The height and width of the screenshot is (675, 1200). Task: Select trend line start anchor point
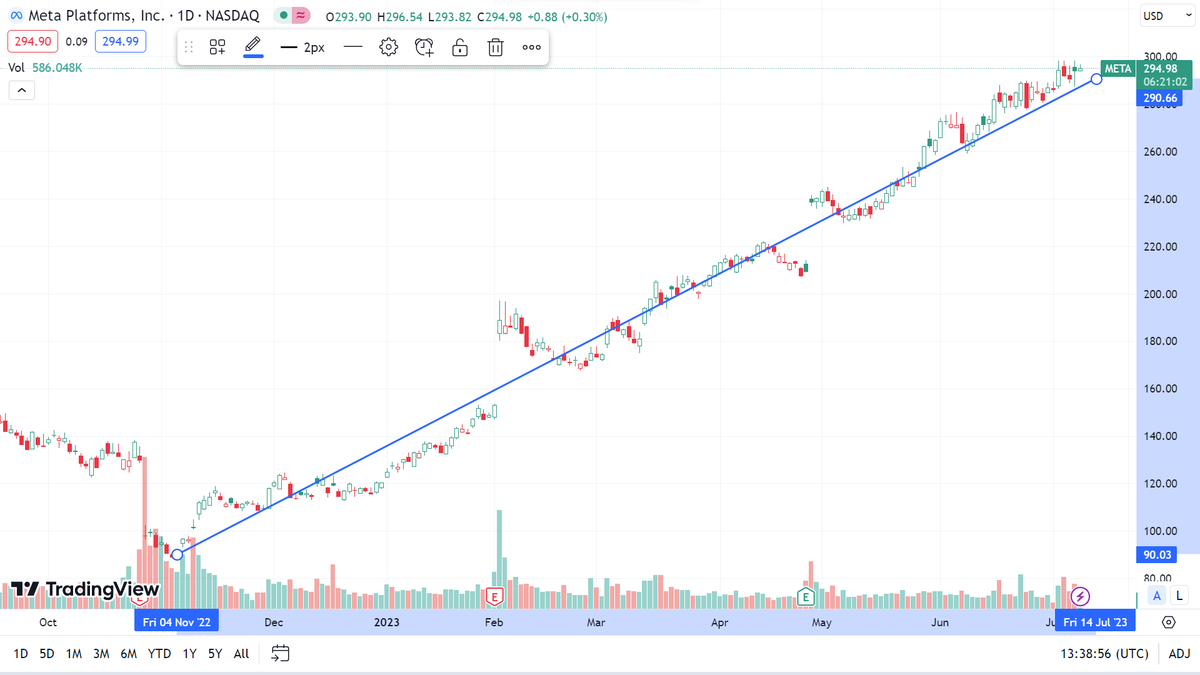(x=177, y=554)
